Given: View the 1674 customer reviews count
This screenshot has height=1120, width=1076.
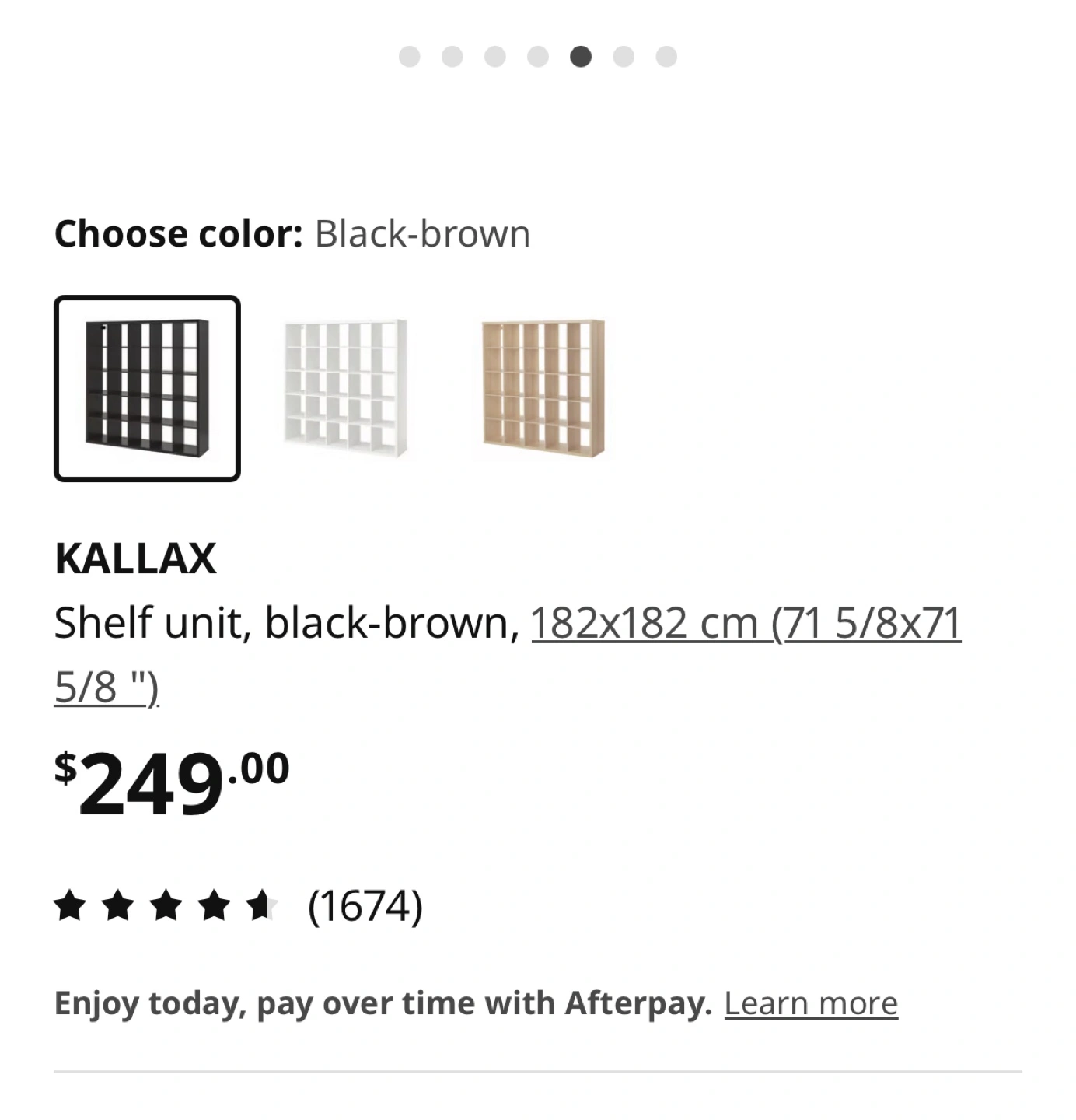Looking at the screenshot, I should pos(365,906).
